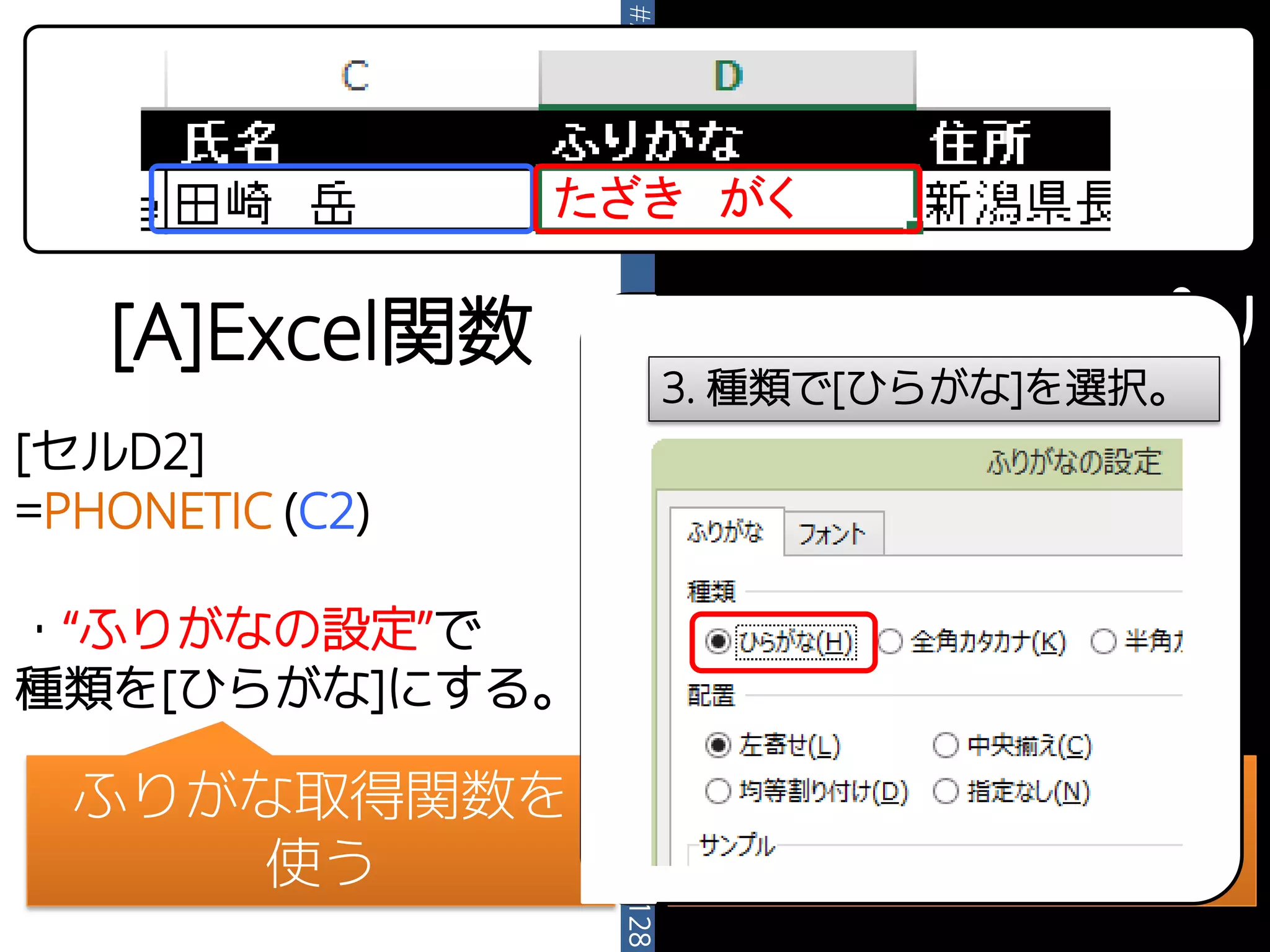Viewport: 1270px width, 952px height.
Task: Click the red "ふりがなの設定" text
Action: click(x=248, y=629)
